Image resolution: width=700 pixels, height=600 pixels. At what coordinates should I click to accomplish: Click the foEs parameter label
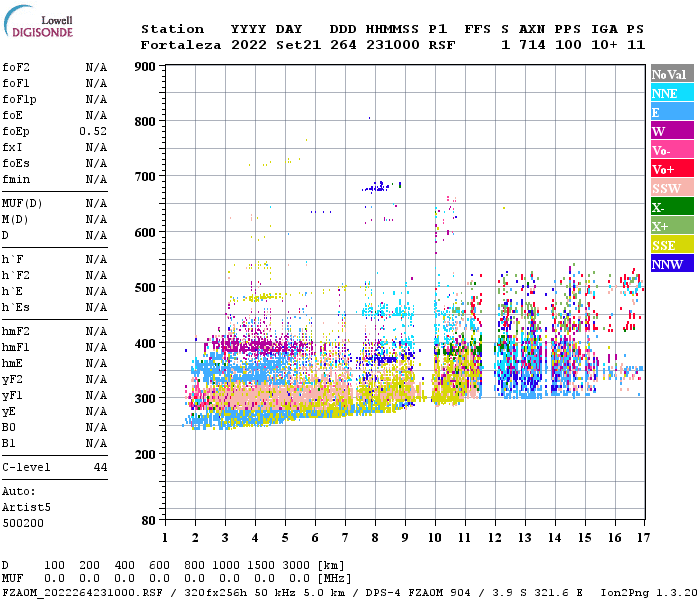coord(16,163)
